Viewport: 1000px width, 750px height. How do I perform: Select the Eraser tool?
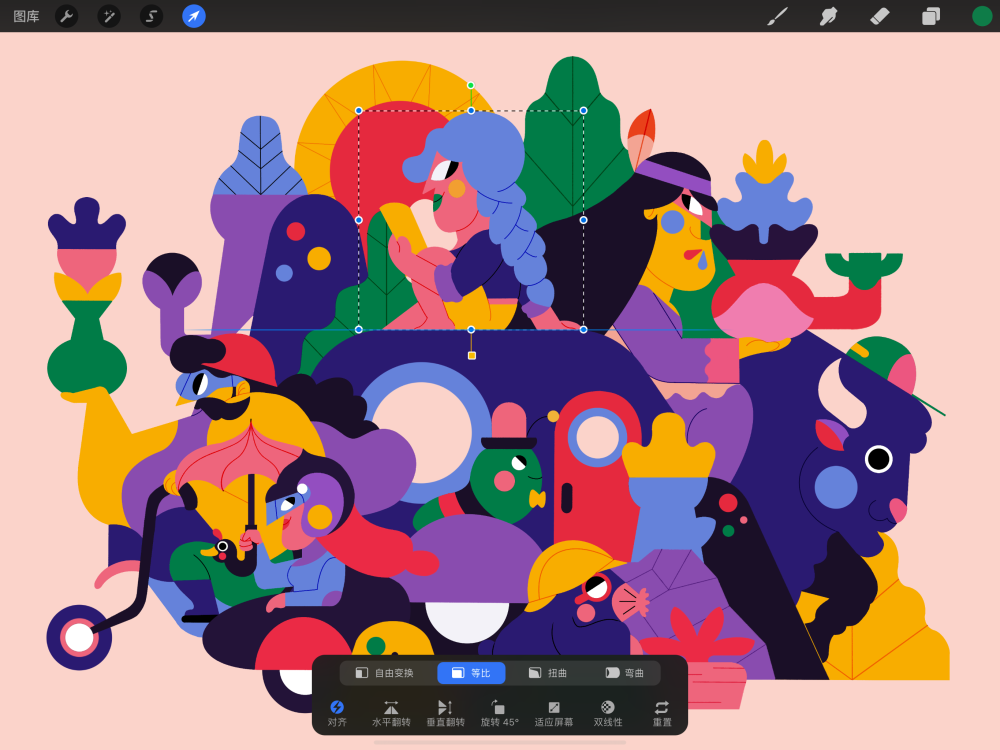pyautogui.click(x=880, y=16)
